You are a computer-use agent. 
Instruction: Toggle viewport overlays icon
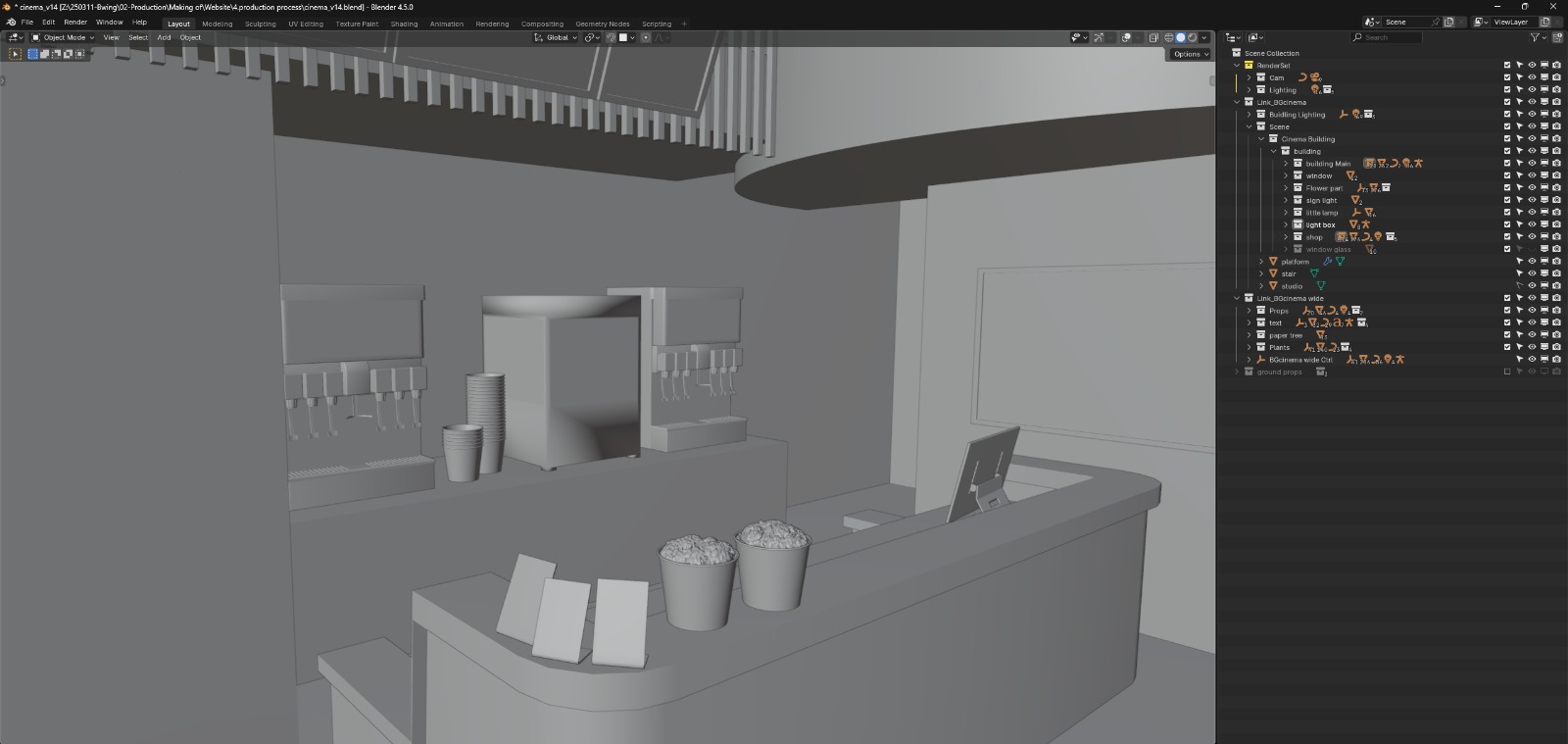click(x=1126, y=37)
